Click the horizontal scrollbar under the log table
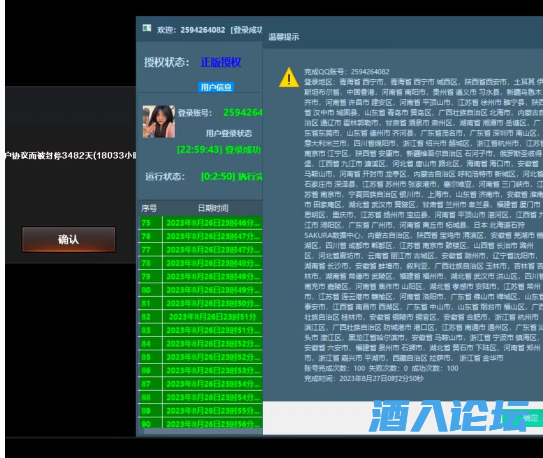The width and height of the screenshot is (543, 458). tap(203, 431)
